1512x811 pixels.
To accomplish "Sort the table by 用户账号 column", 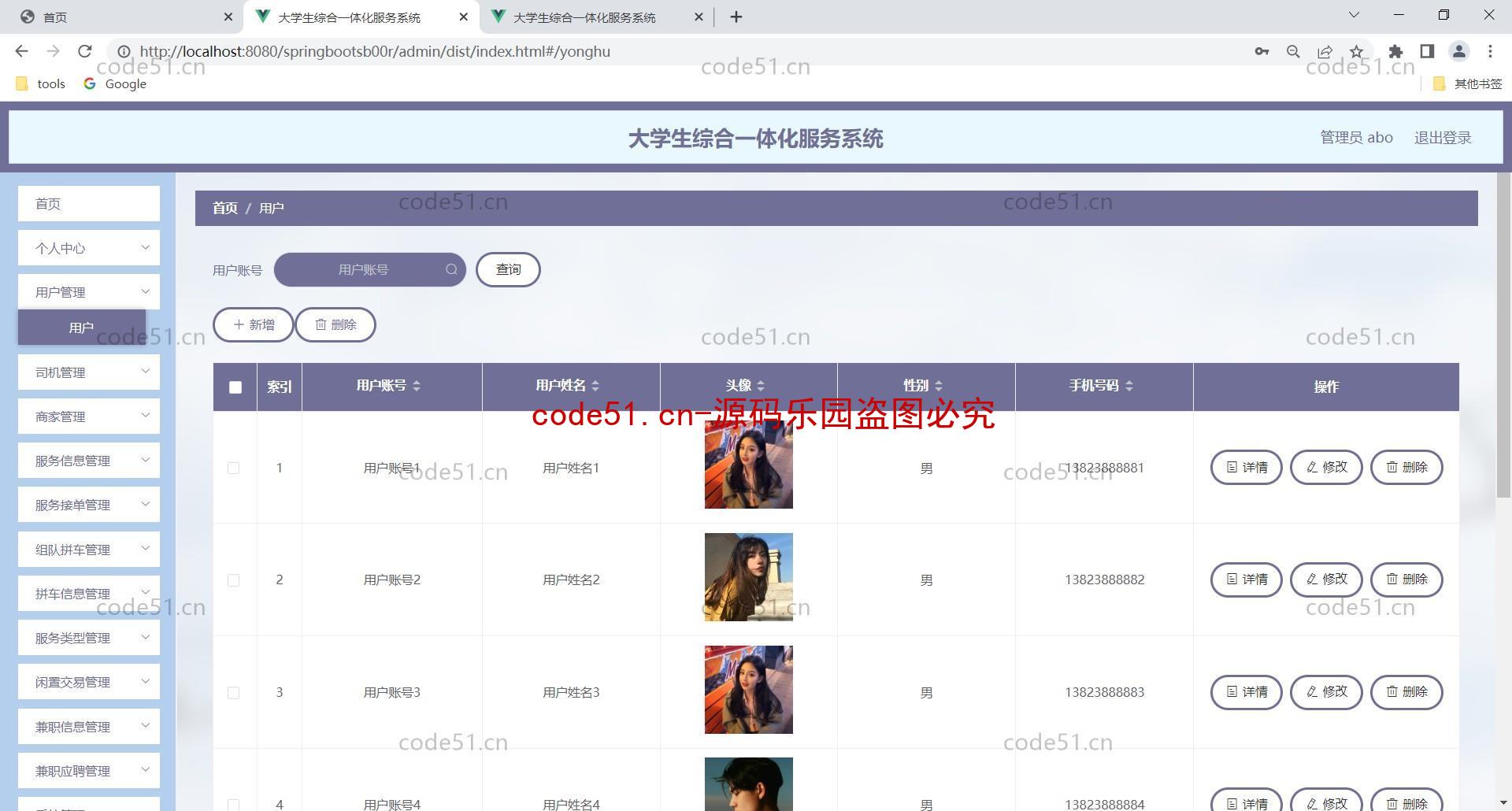I will [417, 386].
